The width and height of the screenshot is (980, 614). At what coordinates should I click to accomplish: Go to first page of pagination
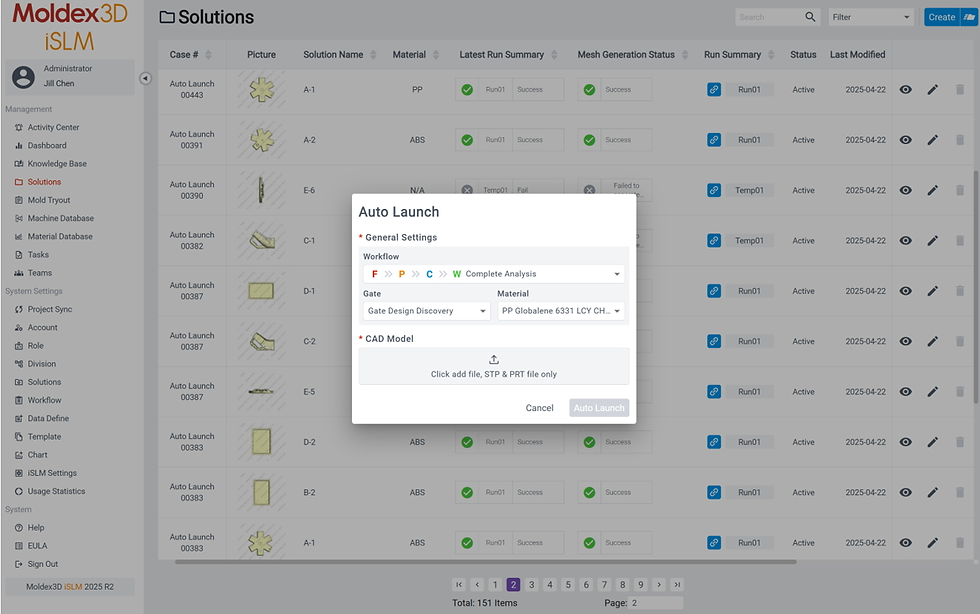(459, 585)
